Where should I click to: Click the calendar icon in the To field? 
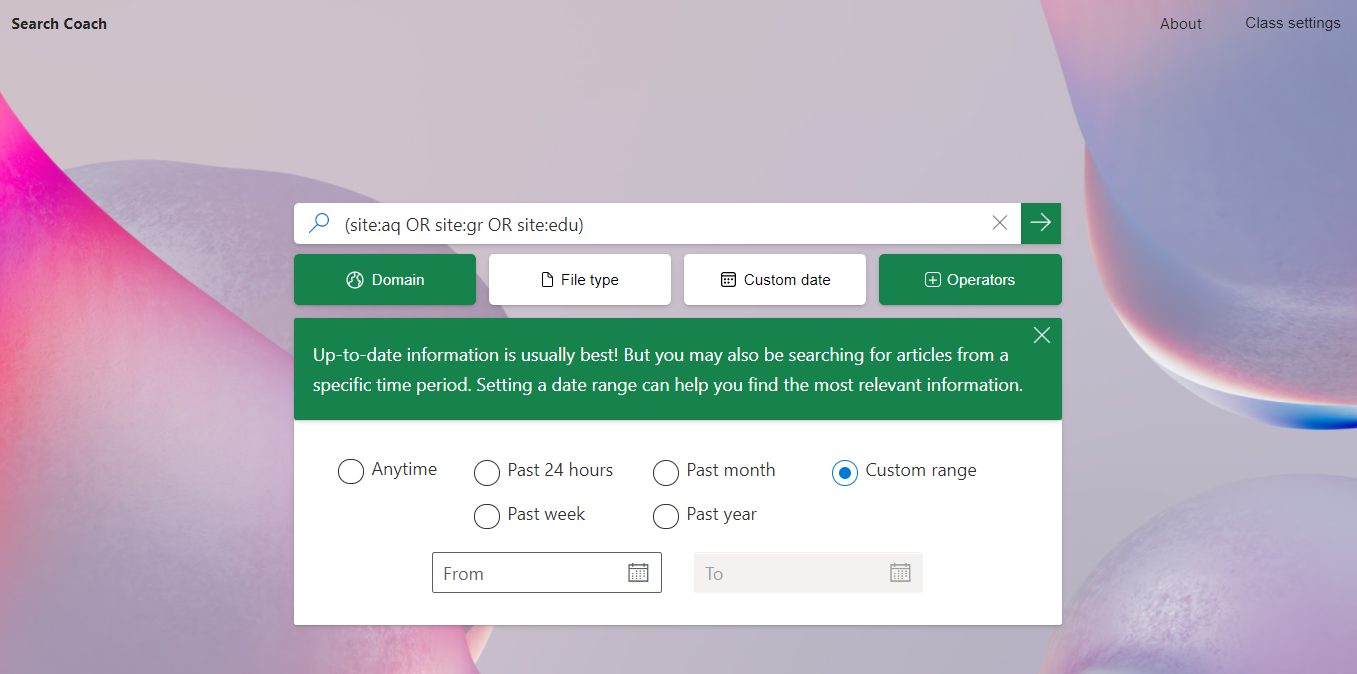point(900,573)
